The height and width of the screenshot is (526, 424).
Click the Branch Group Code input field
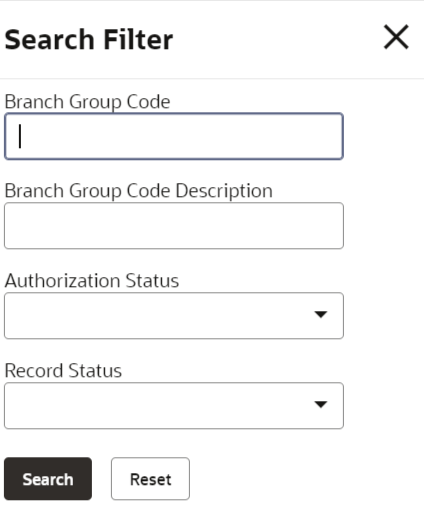[174, 136]
